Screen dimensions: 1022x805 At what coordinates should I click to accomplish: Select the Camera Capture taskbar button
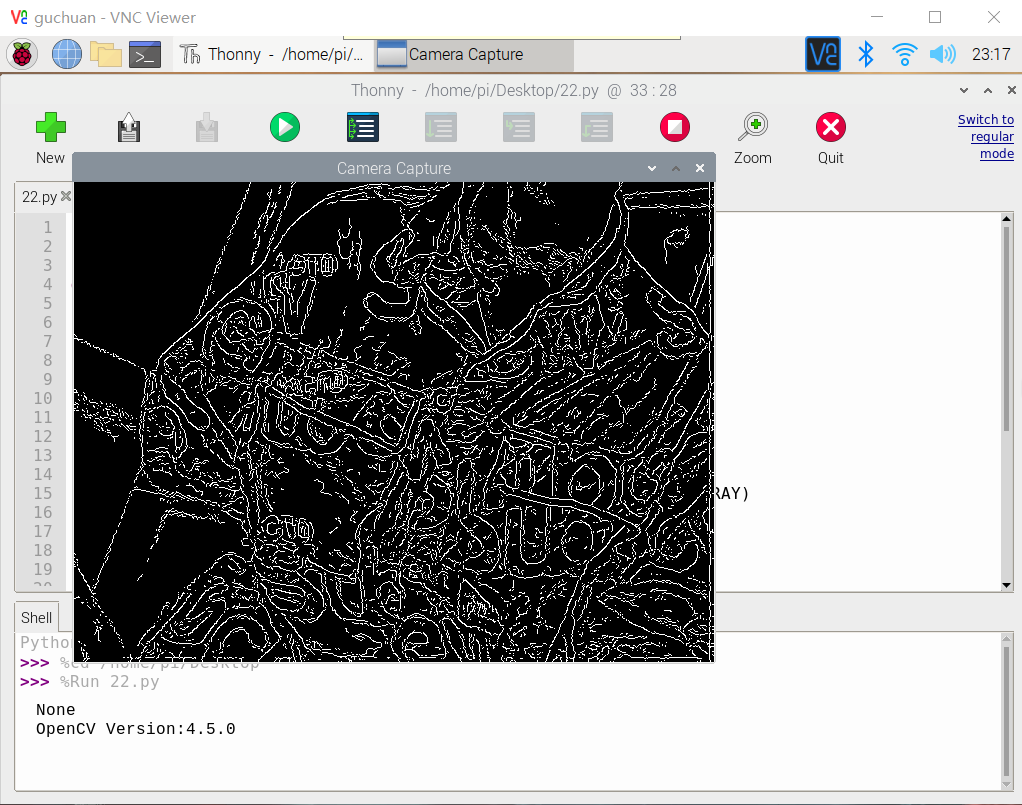[x=474, y=55]
